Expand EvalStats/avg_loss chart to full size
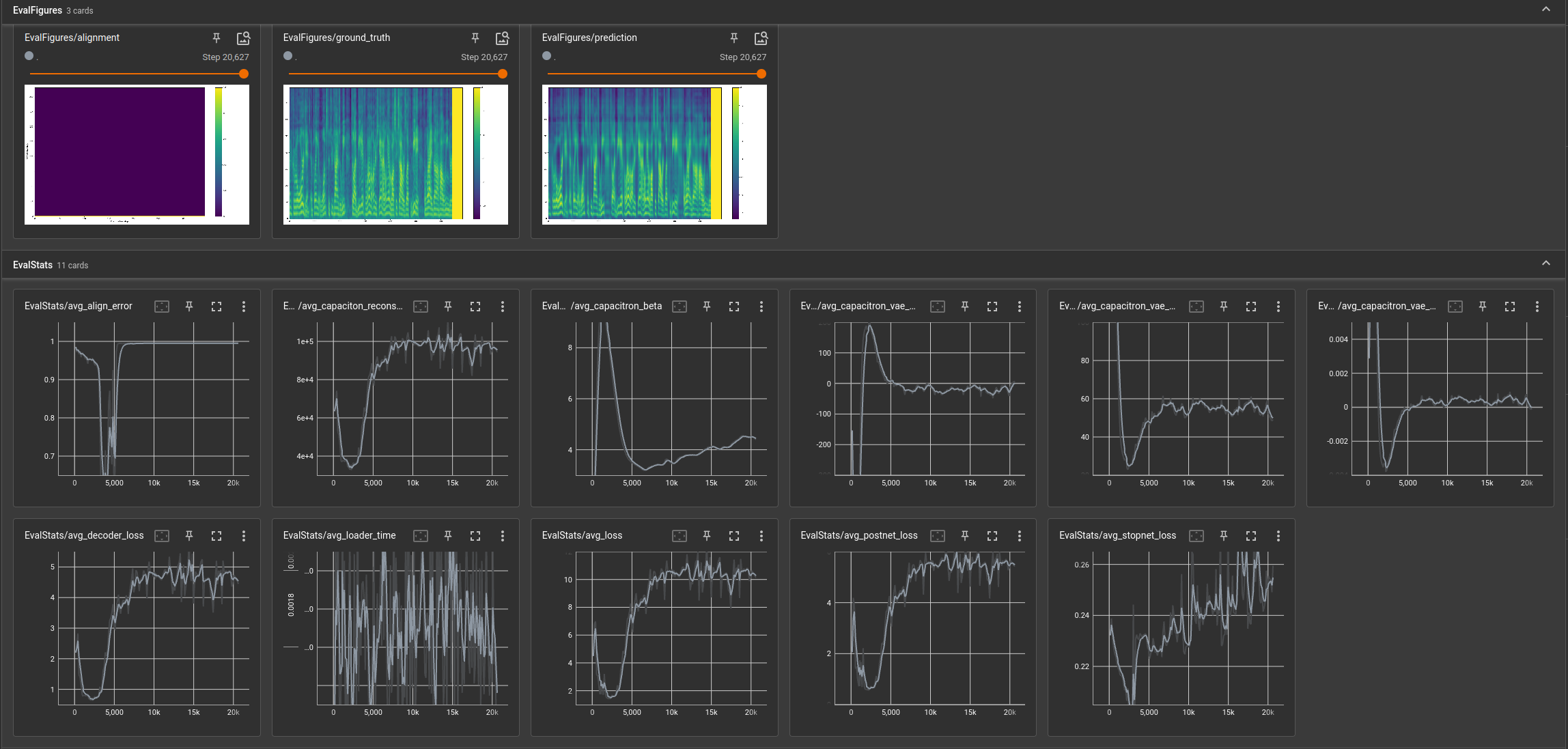This screenshot has height=749, width=1568. (x=734, y=536)
